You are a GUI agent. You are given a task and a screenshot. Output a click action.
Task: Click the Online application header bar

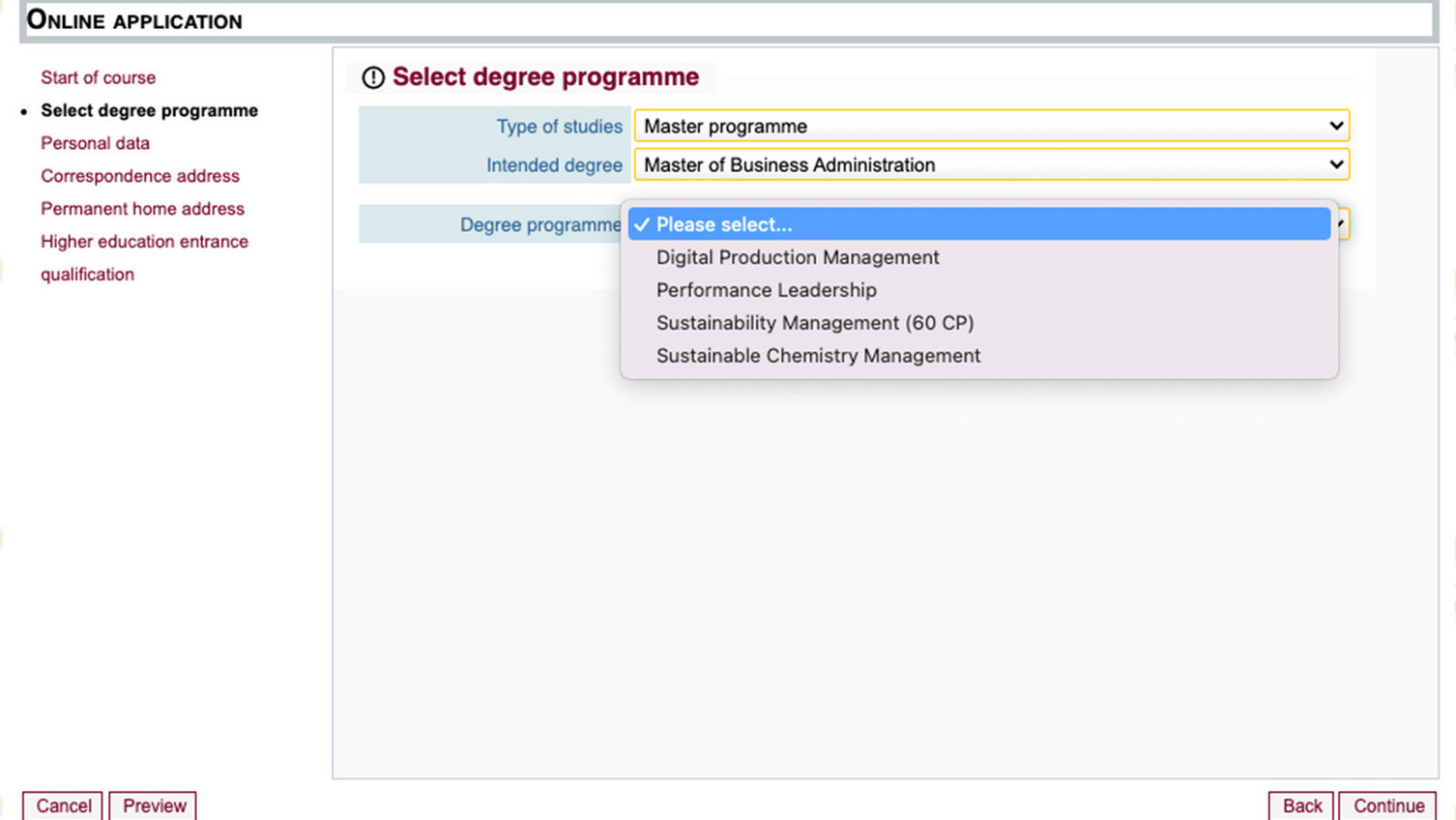pyautogui.click(x=727, y=20)
